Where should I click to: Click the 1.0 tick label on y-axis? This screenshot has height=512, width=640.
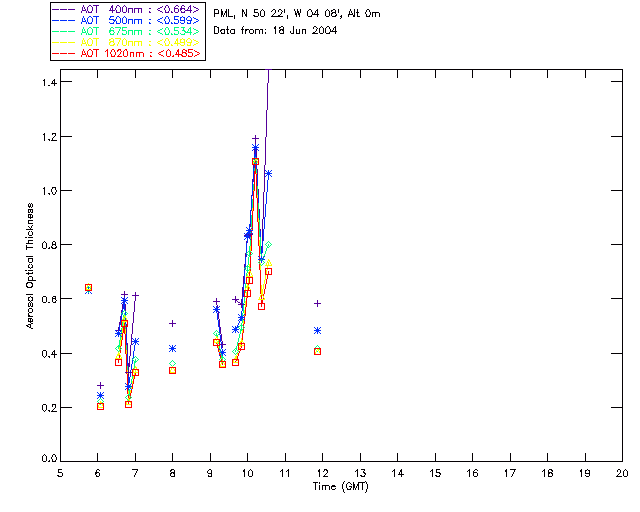click(x=46, y=191)
